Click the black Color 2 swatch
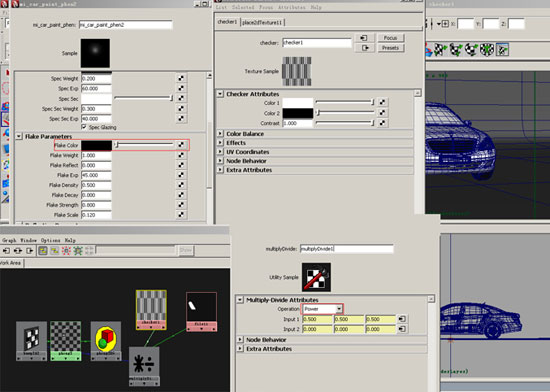Screen dimensions: 550x392 tap(298, 113)
